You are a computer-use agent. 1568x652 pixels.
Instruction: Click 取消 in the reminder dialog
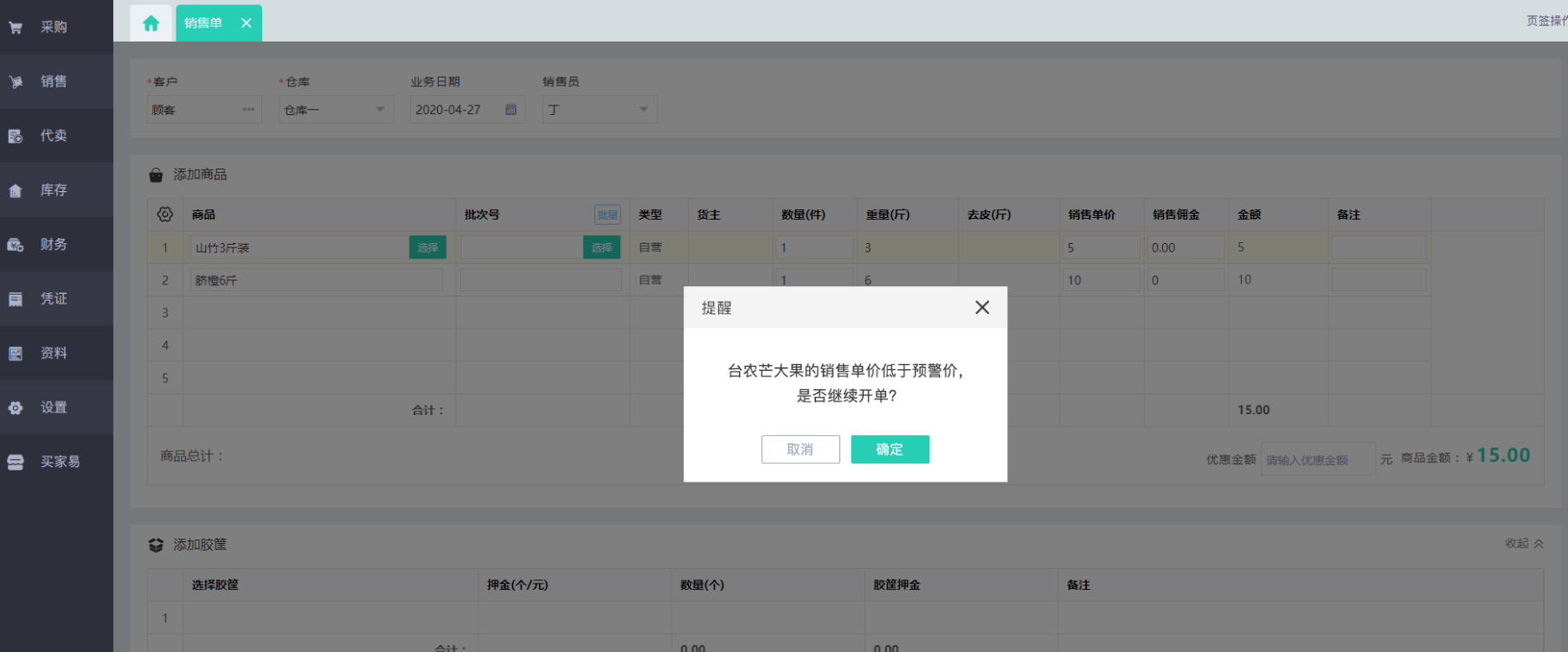(x=800, y=450)
